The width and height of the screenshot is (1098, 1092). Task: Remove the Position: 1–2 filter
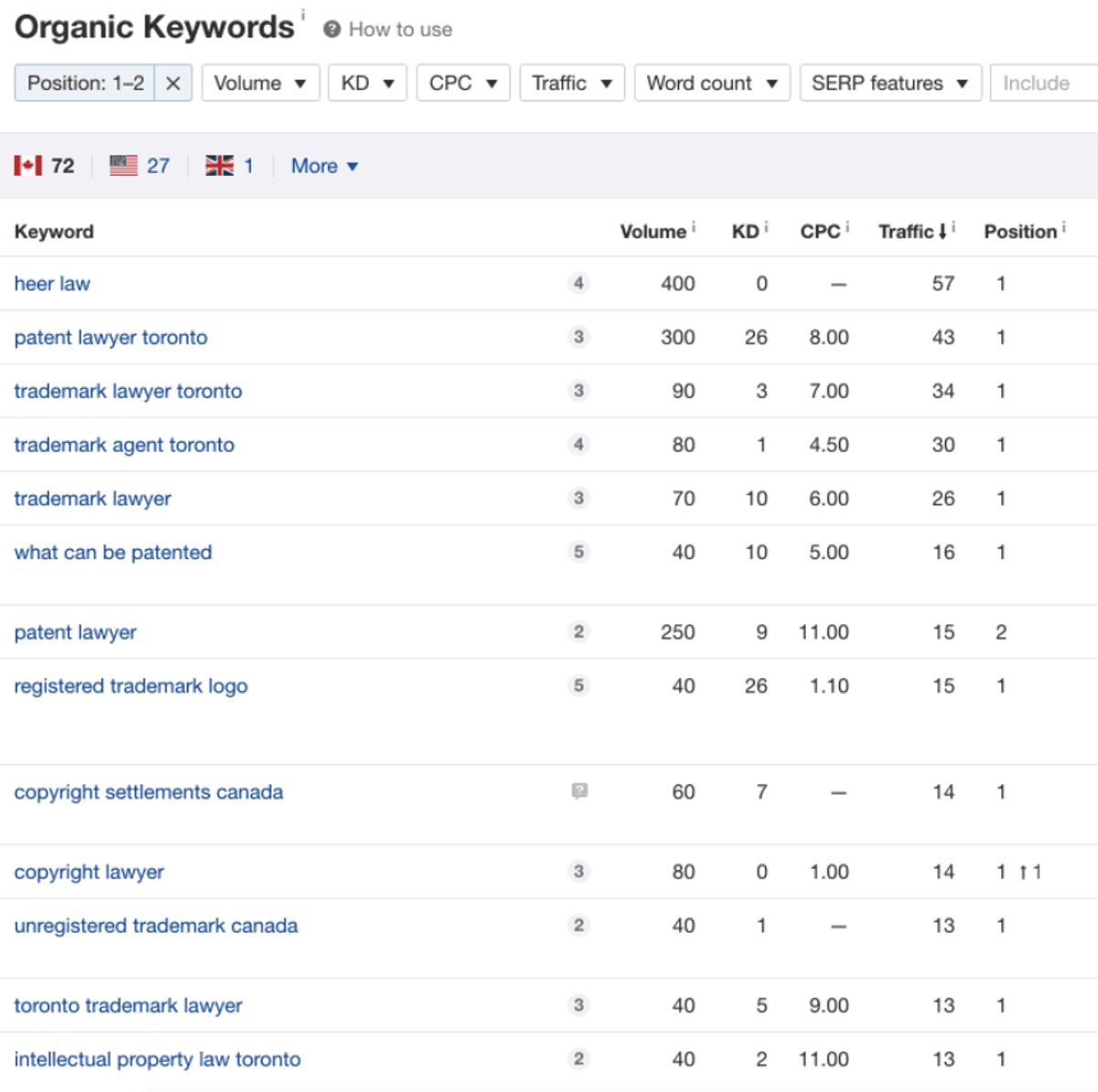point(173,83)
